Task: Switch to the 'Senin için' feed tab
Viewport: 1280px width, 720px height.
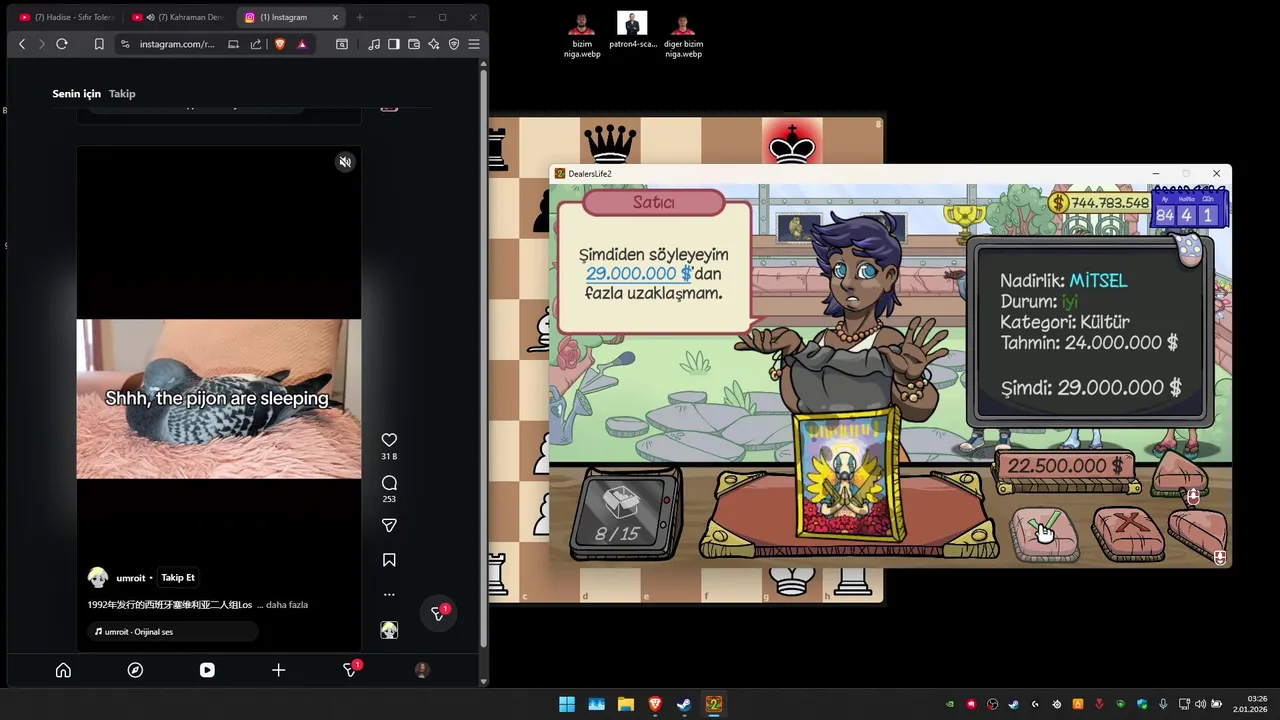Action: [x=77, y=94]
